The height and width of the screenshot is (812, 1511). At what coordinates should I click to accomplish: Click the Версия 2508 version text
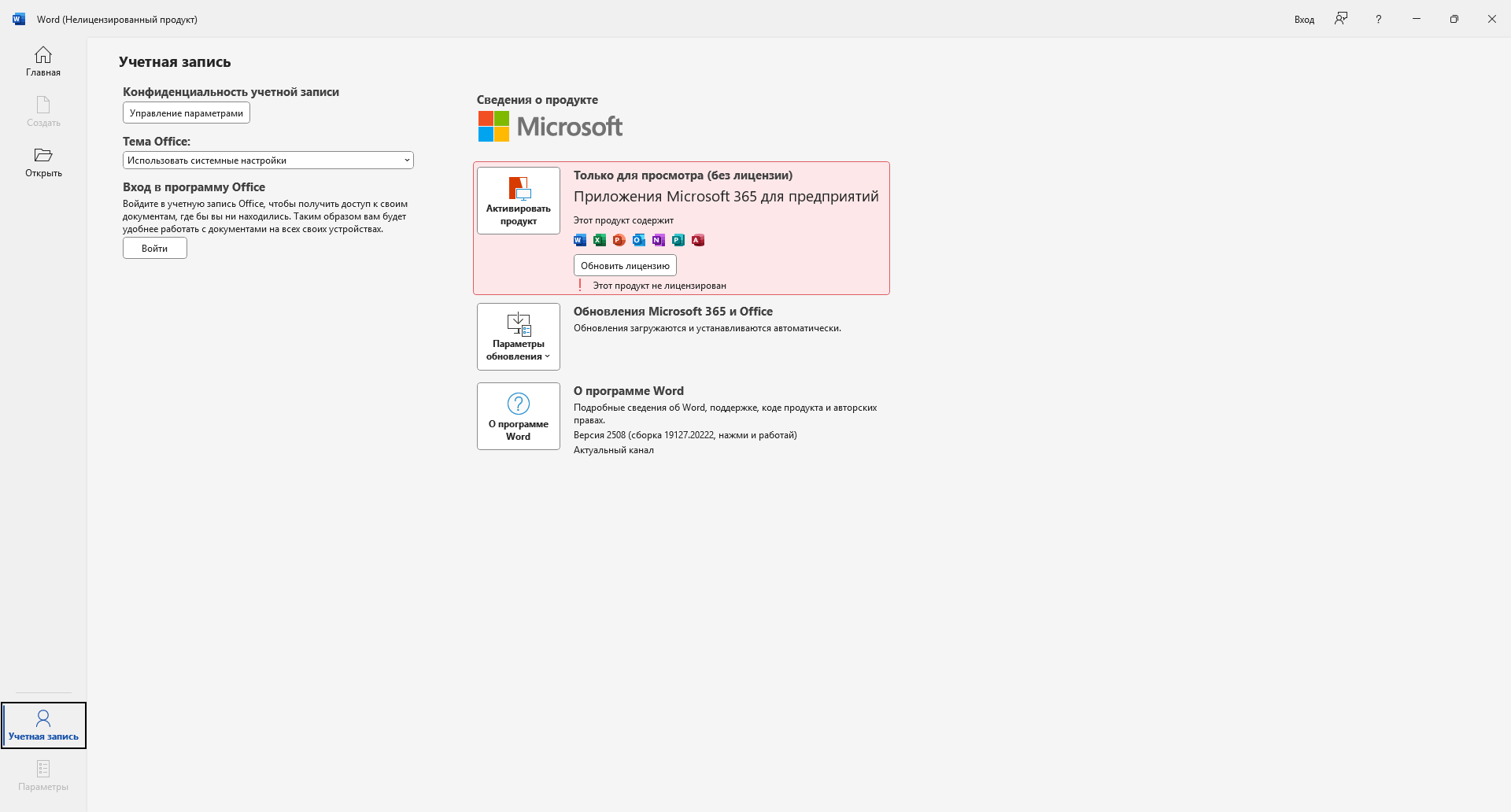click(x=685, y=435)
